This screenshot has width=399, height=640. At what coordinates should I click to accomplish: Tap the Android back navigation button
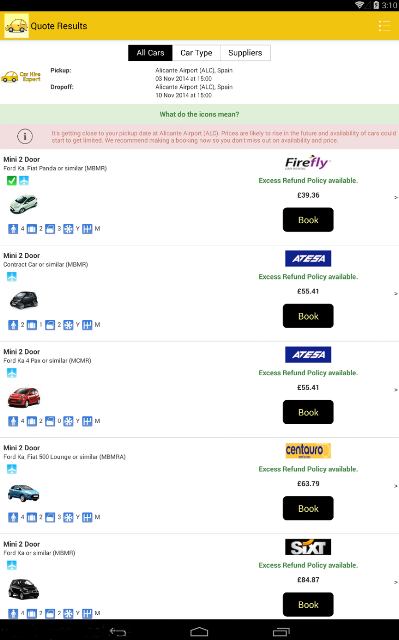(118, 632)
